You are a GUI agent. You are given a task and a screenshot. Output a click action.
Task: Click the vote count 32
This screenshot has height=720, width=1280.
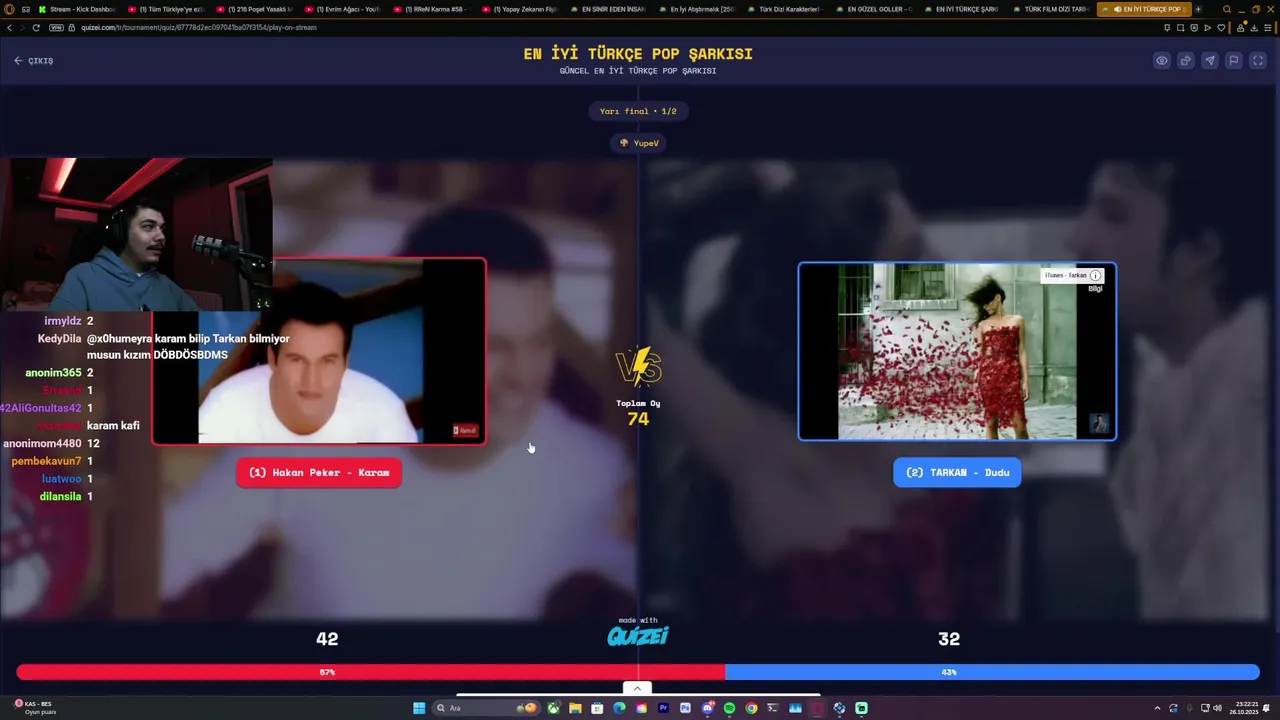[949, 639]
